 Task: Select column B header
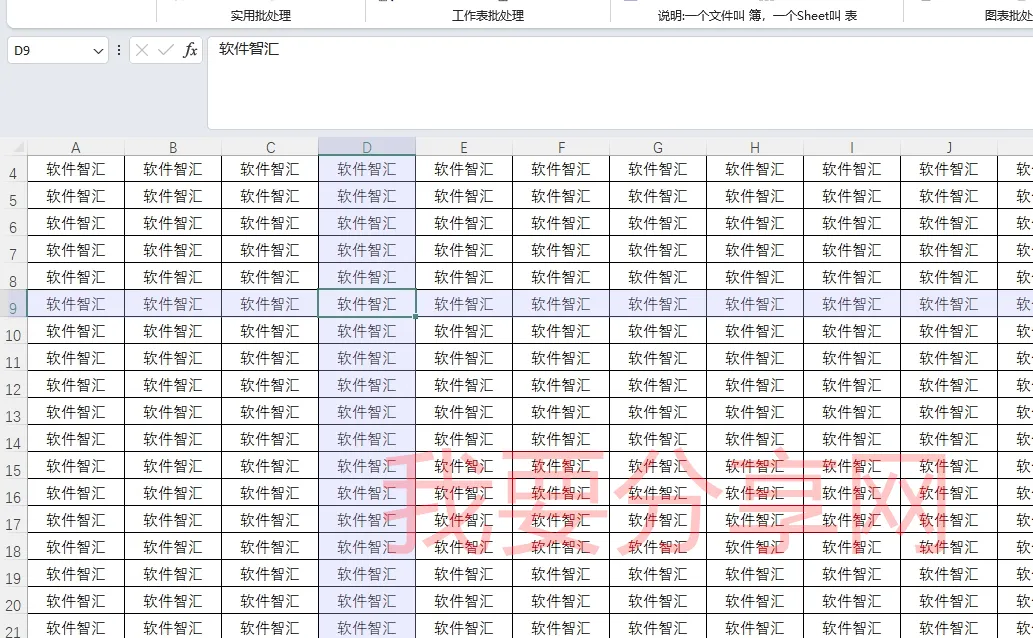tap(173, 147)
